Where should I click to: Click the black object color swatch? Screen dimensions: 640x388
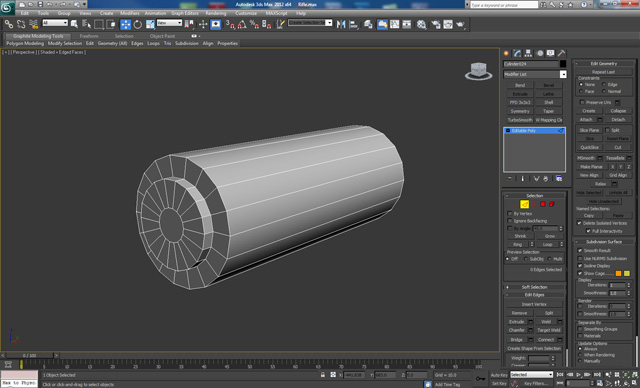pos(563,64)
